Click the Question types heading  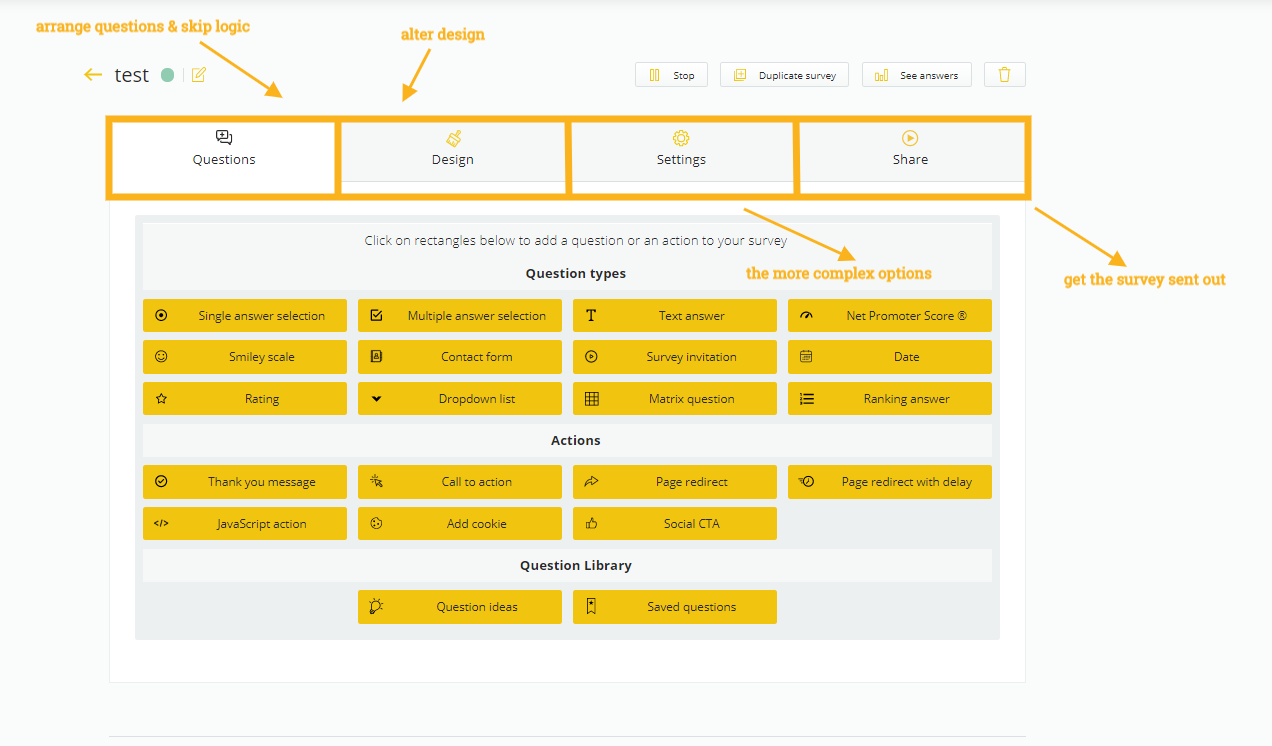click(x=576, y=273)
